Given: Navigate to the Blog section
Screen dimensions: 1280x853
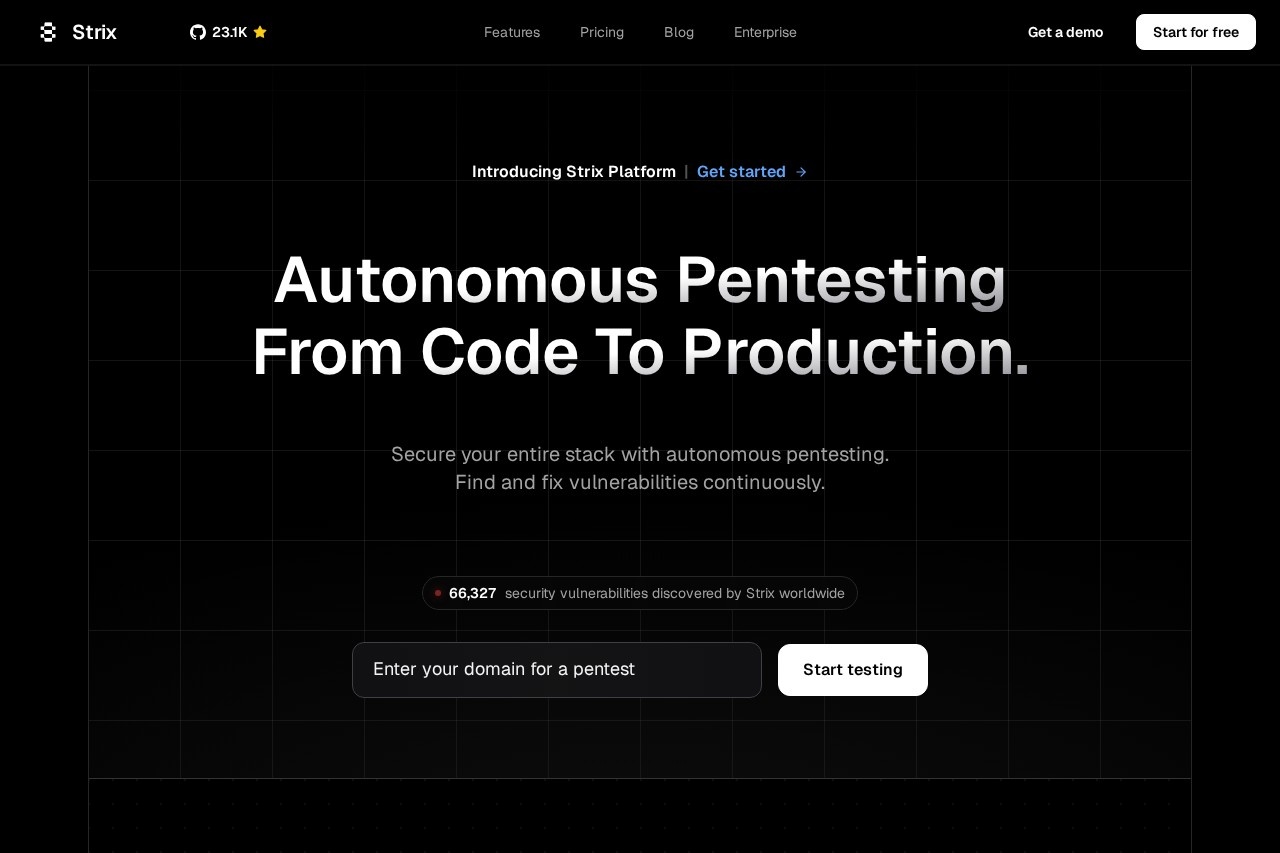Looking at the screenshot, I should [x=679, y=32].
